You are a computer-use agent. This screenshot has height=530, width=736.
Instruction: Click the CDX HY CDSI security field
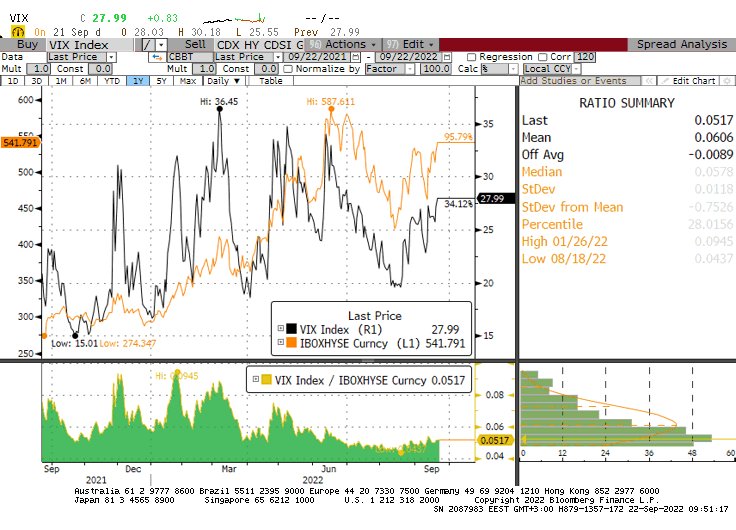[260, 45]
